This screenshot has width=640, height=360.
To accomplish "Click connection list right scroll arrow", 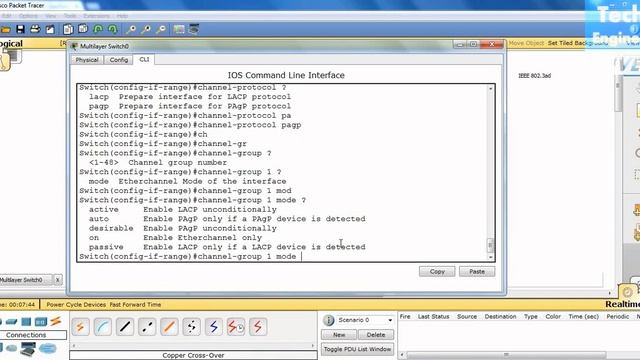I will coord(313,346).
